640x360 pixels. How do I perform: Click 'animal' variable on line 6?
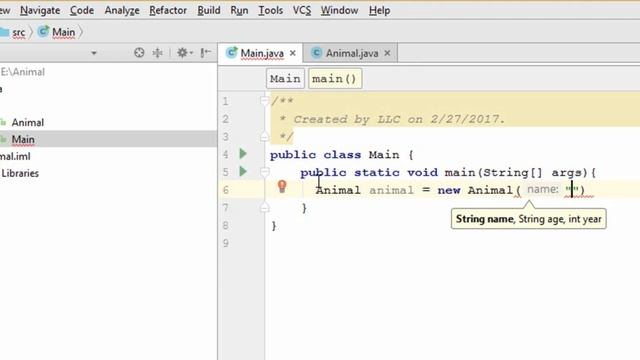(391, 190)
